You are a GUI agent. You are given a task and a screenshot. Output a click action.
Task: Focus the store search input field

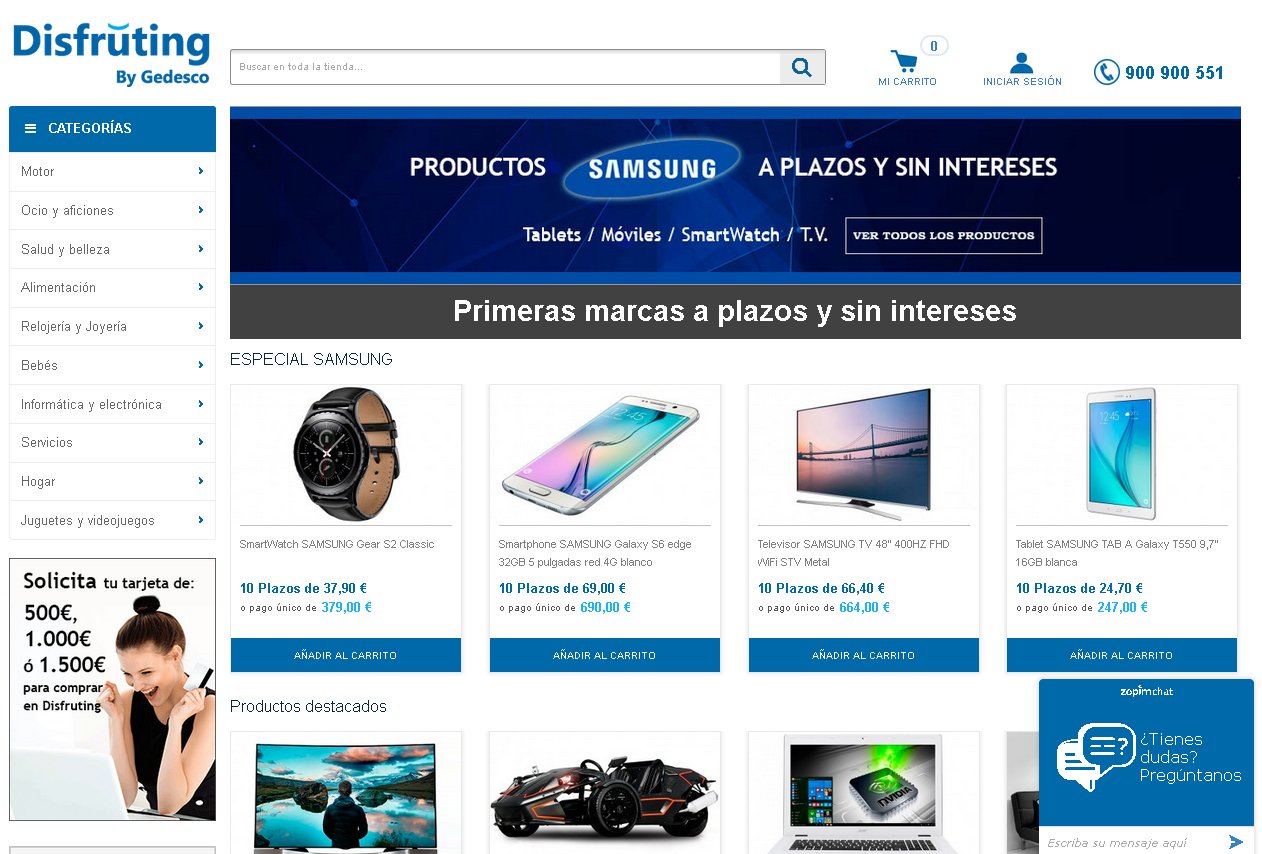(x=506, y=67)
